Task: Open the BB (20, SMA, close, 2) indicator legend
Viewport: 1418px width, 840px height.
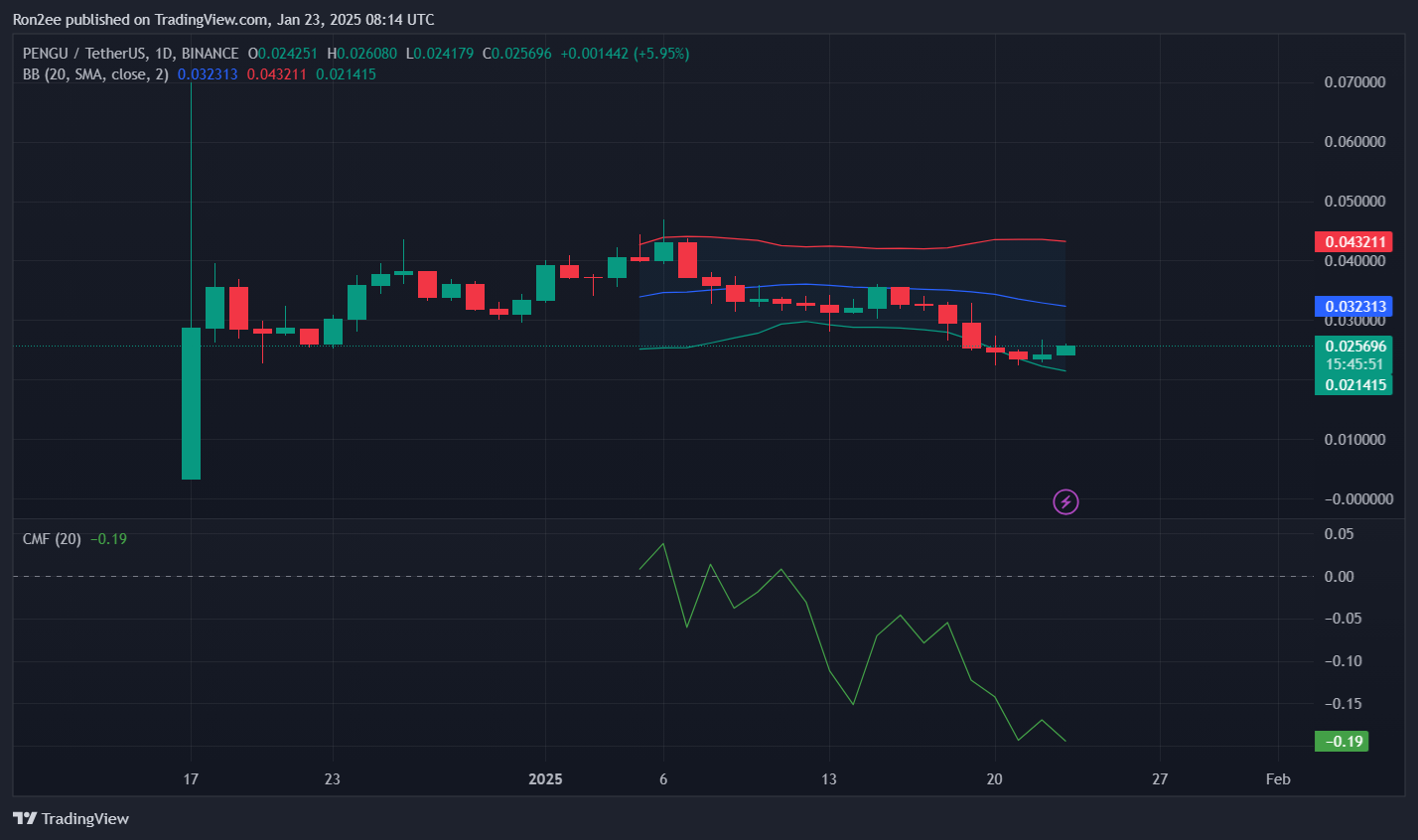Action: (x=95, y=74)
